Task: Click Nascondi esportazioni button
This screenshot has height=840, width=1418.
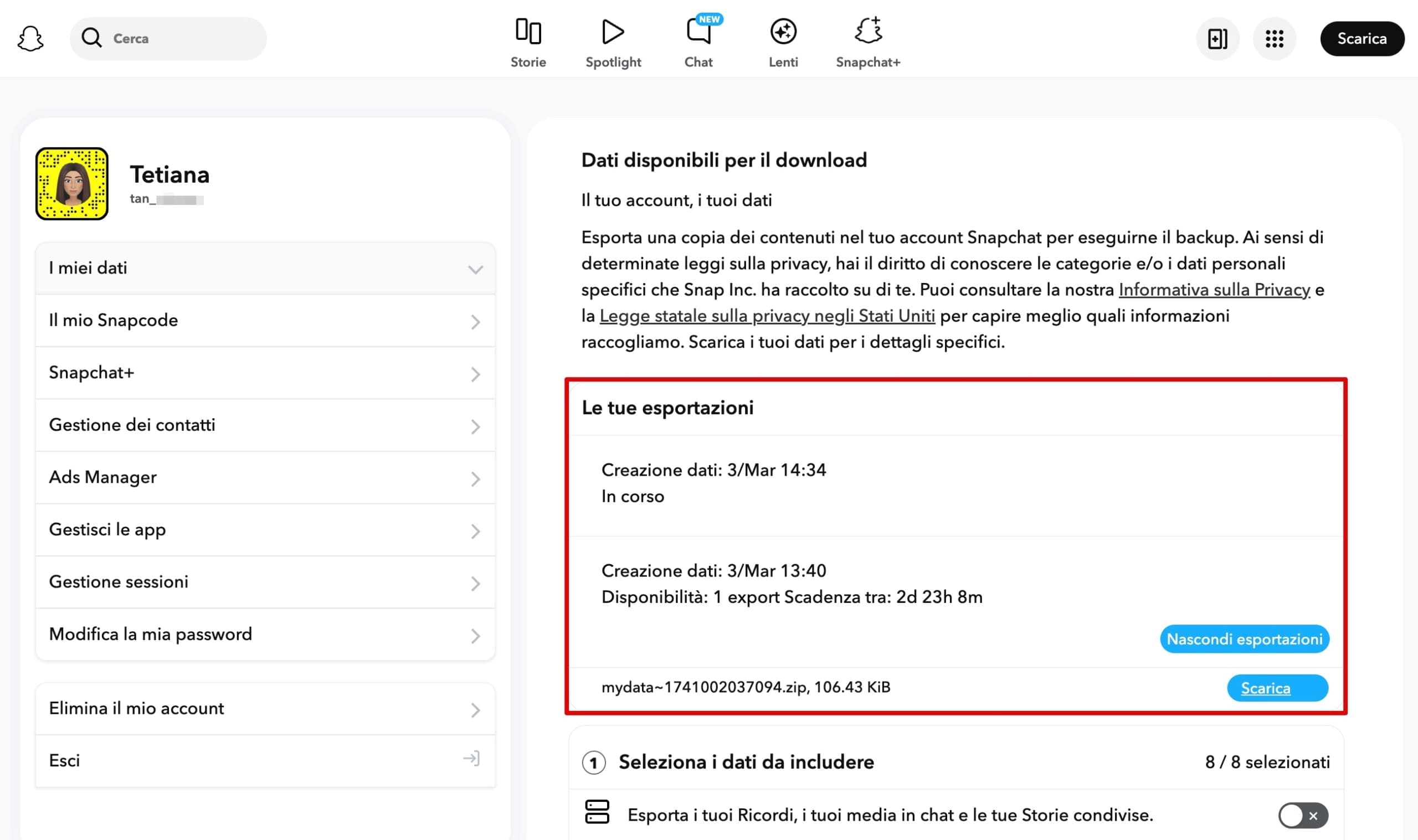Action: pyautogui.click(x=1244, y=639)
